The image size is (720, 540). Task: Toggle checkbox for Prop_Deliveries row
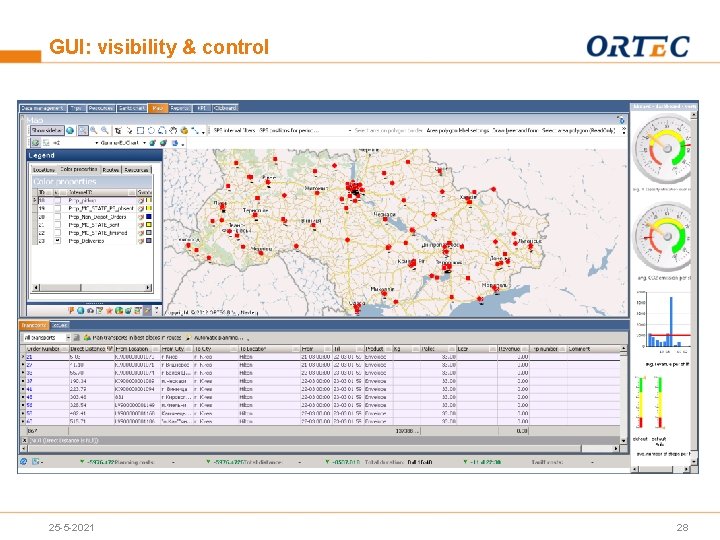pos(57,241)
